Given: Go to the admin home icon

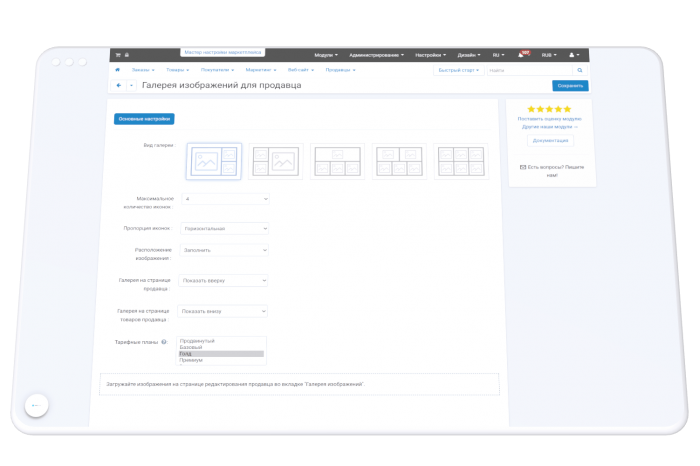Looking at the screenshot, I should pos(117,70).
